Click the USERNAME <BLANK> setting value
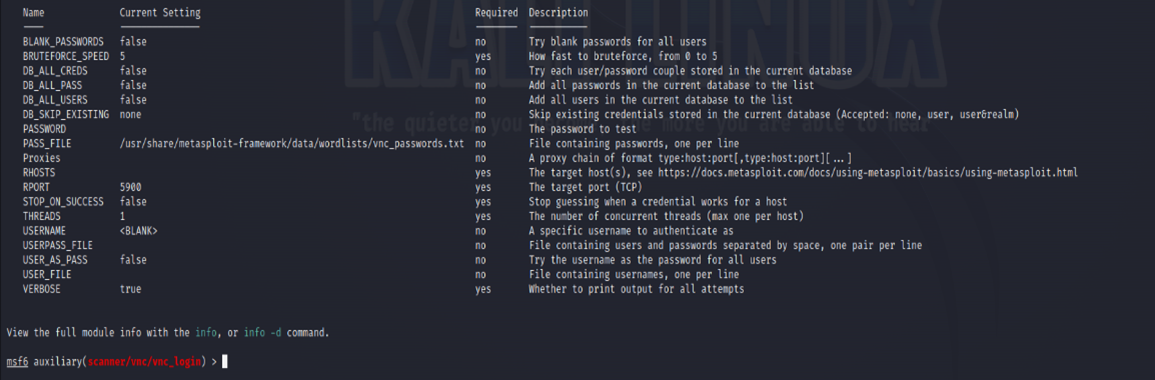Viewport: 1155px width, 380px height. pos(138,231)
